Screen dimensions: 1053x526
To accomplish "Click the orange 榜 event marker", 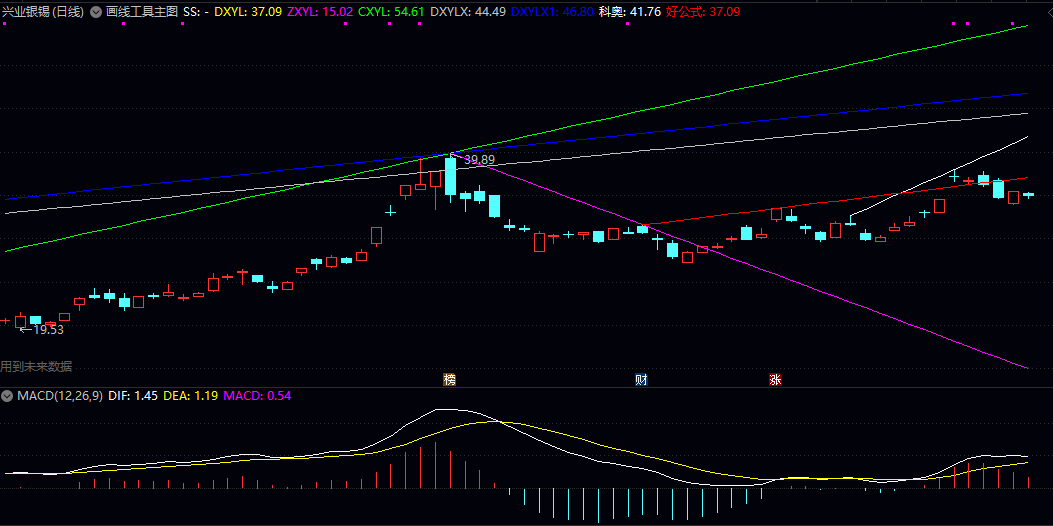I will coord(449,380).
